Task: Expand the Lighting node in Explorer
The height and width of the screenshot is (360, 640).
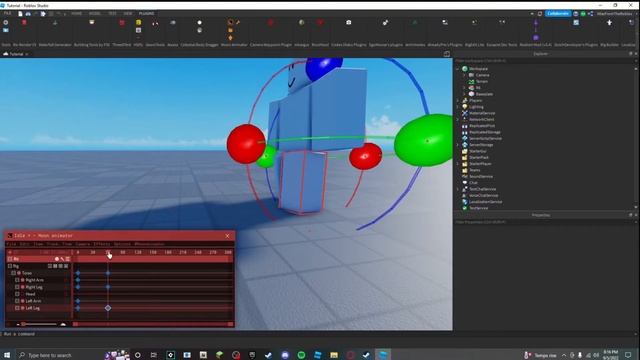Action: [458, 107]
